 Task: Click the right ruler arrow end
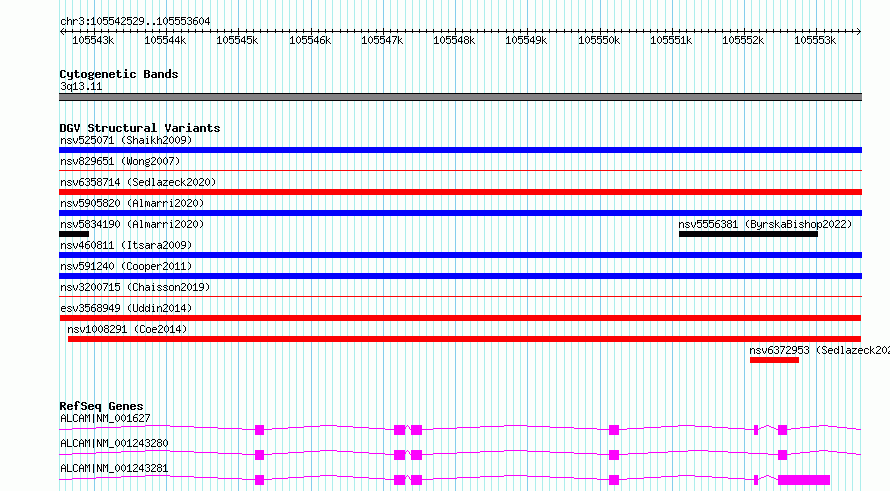(859, 31)
